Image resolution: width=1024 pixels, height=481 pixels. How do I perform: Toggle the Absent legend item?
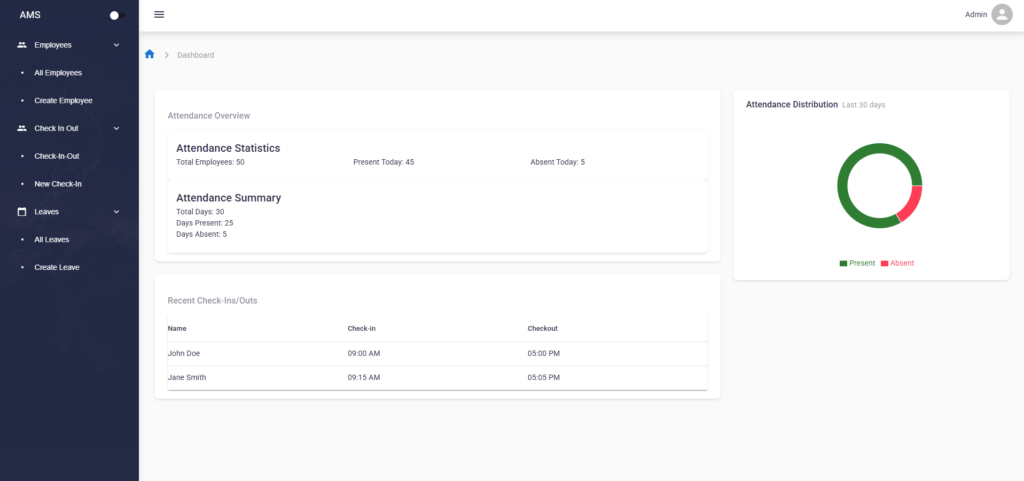[897, 263]
